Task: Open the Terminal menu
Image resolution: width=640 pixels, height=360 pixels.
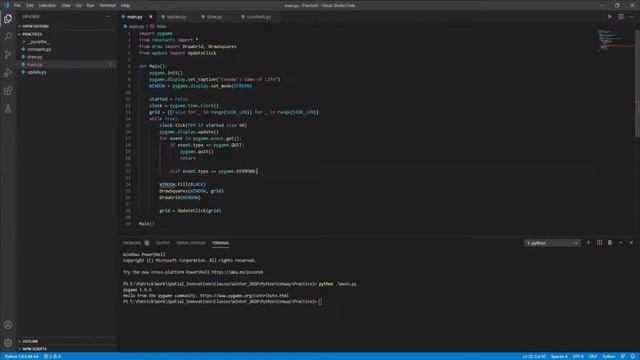Action: tap(108, 5)
